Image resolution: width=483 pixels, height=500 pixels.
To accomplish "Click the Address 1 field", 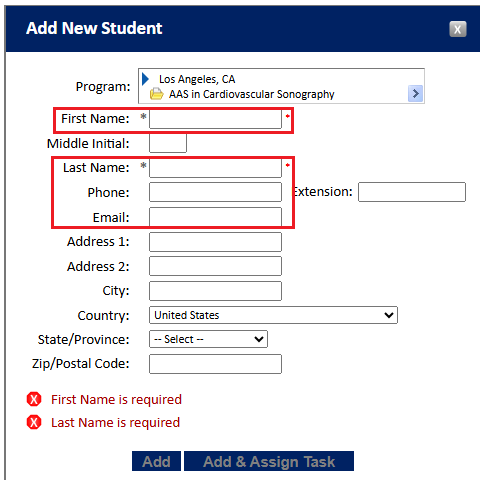I will click(x=215, y=242).
